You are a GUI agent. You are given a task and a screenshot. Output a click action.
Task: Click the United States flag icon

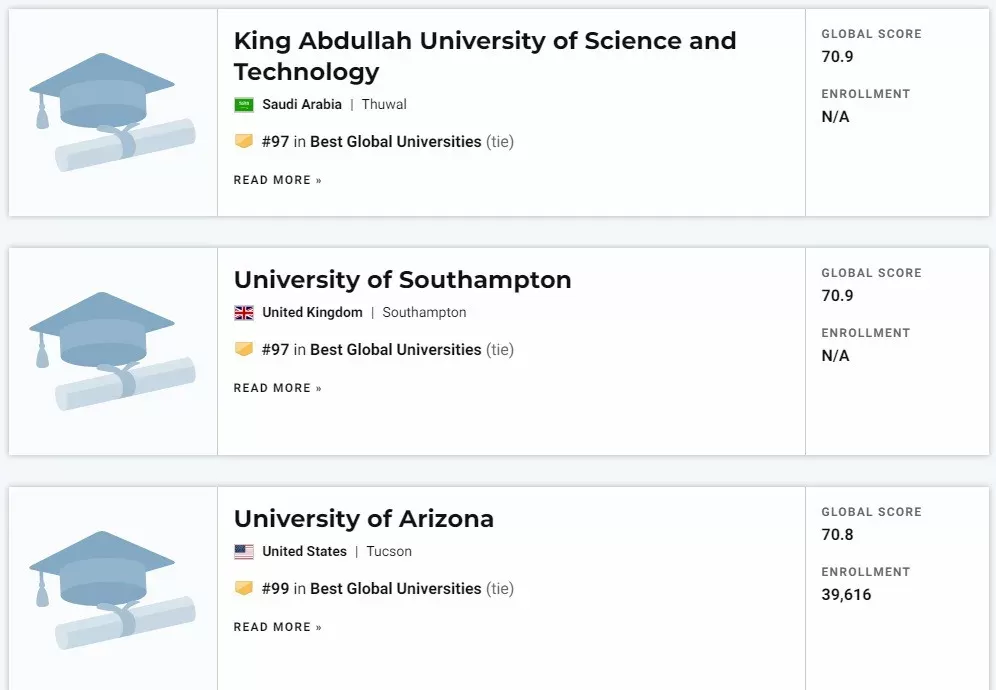pos(244,551)
